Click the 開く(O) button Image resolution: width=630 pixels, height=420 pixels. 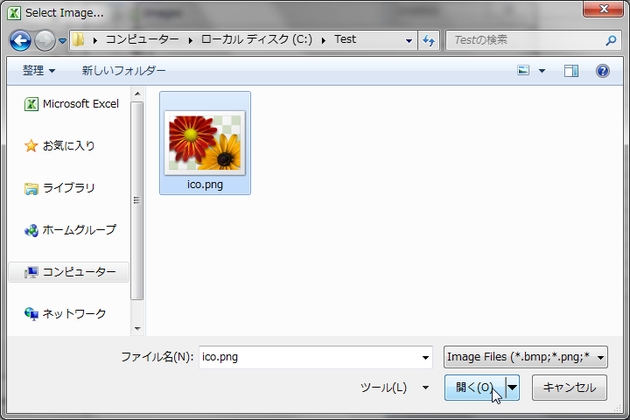(x=475, y=387)
